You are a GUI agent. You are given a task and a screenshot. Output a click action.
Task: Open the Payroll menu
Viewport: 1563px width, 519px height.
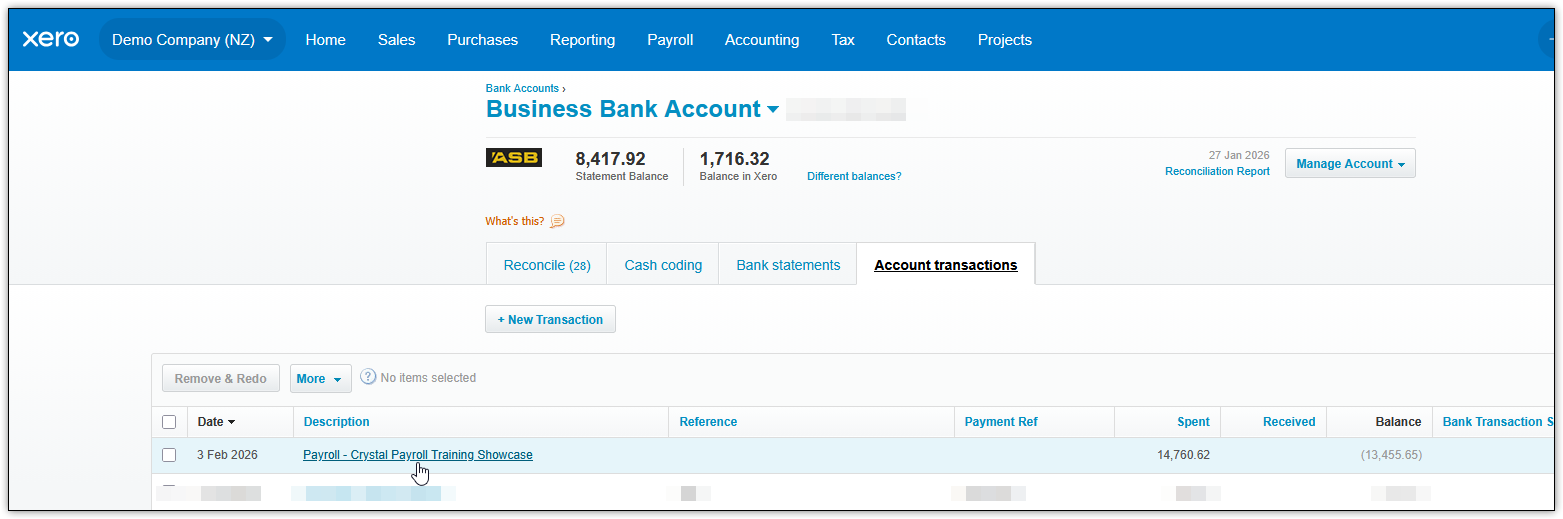coord(670,40)
